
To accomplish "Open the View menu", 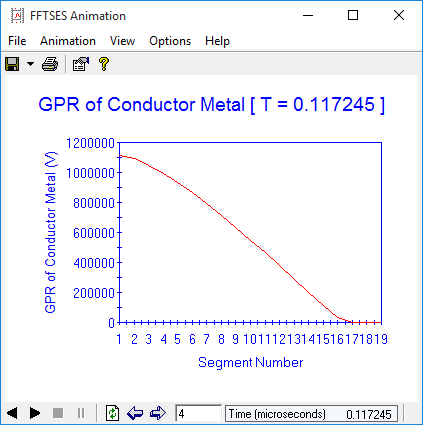I will click(122, 41).
